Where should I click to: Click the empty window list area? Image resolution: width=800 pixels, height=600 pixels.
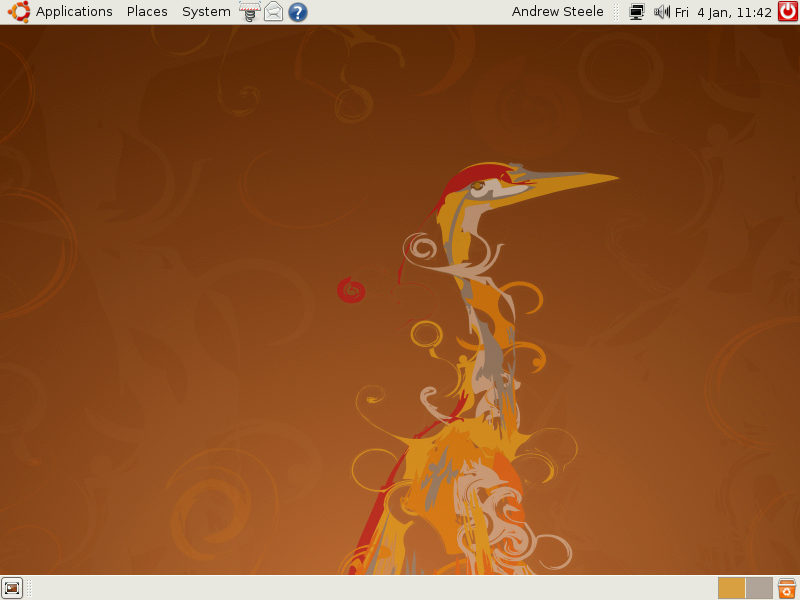coord(370,588)
